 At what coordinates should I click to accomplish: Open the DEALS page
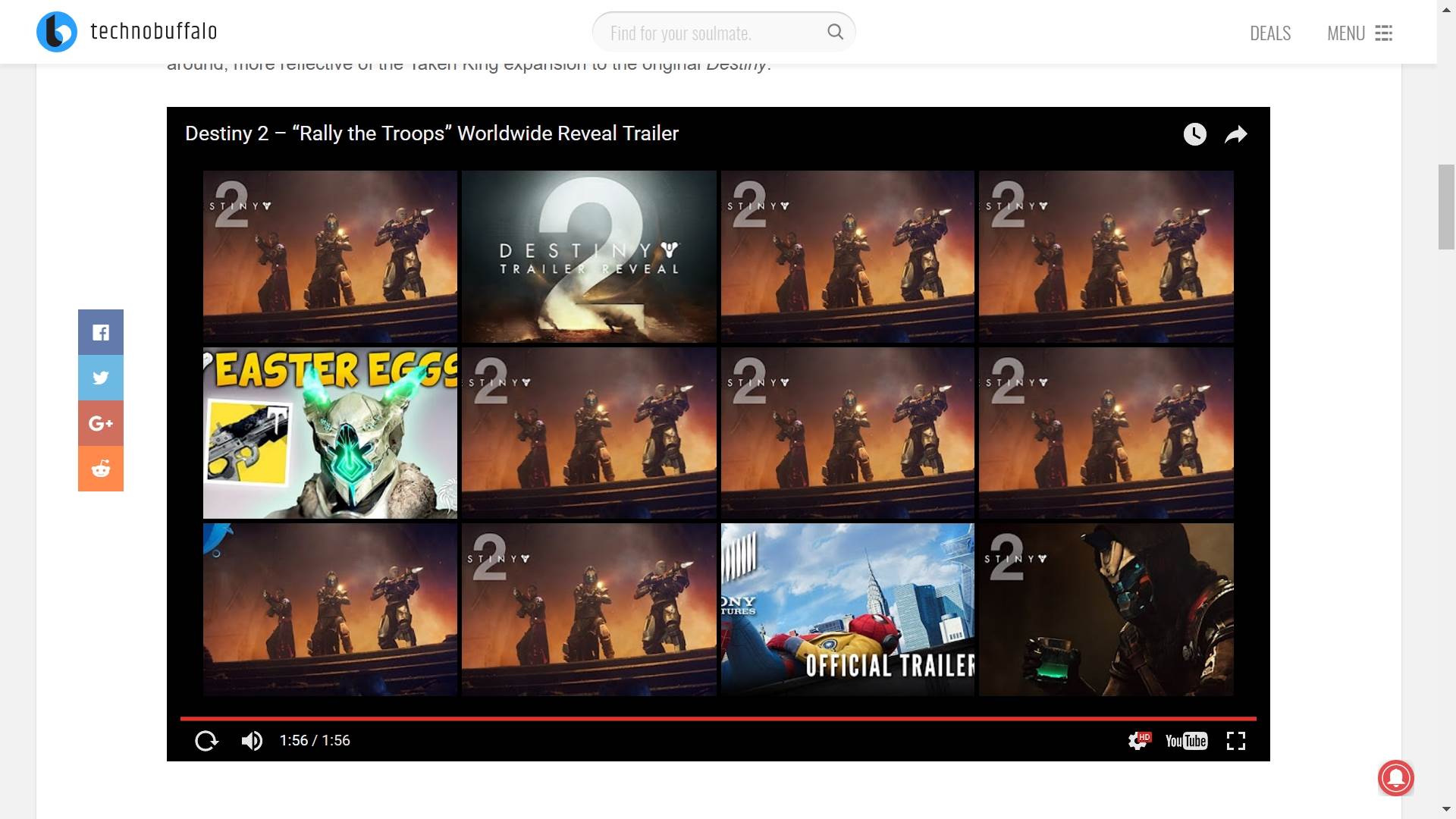tap(1270, 33)
